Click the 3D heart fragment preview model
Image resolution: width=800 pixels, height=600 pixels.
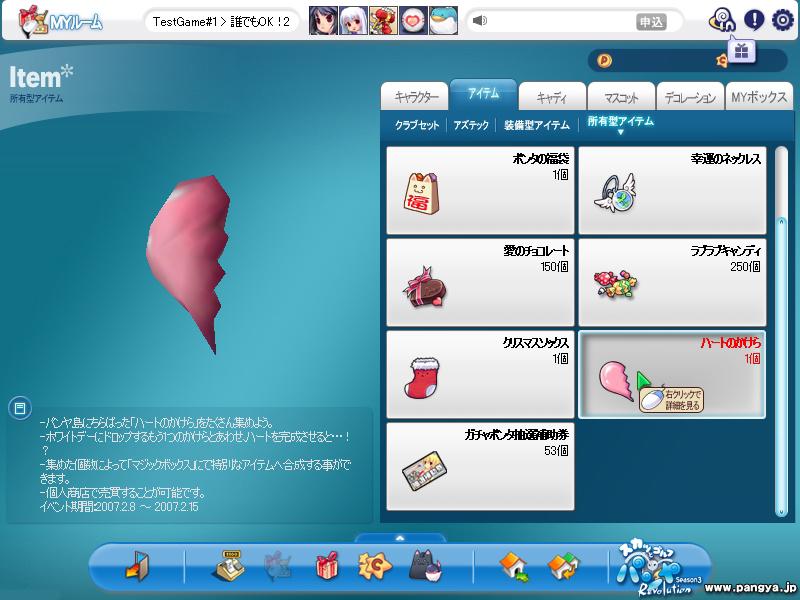coord(188,263)
